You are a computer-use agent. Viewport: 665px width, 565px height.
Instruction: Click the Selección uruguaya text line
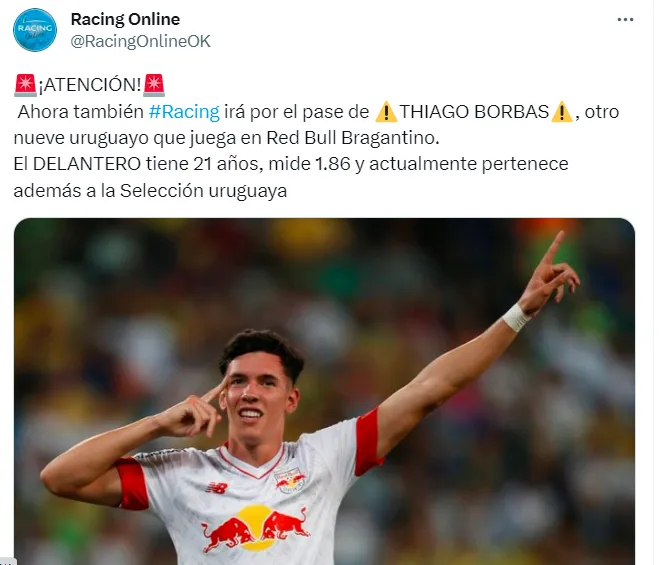[150, 191]
